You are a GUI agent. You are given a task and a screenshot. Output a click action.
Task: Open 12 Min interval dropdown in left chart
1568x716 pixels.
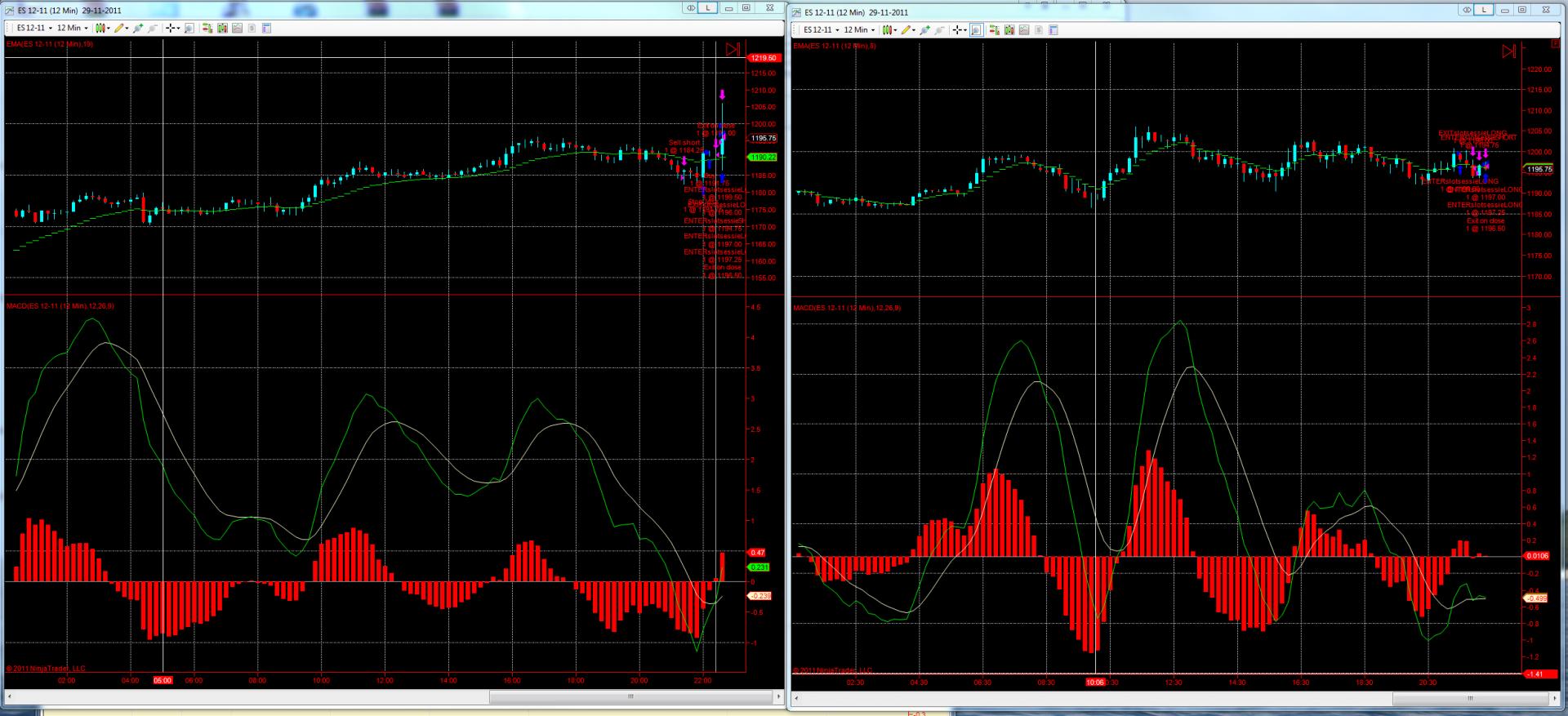tap(72, 29)
